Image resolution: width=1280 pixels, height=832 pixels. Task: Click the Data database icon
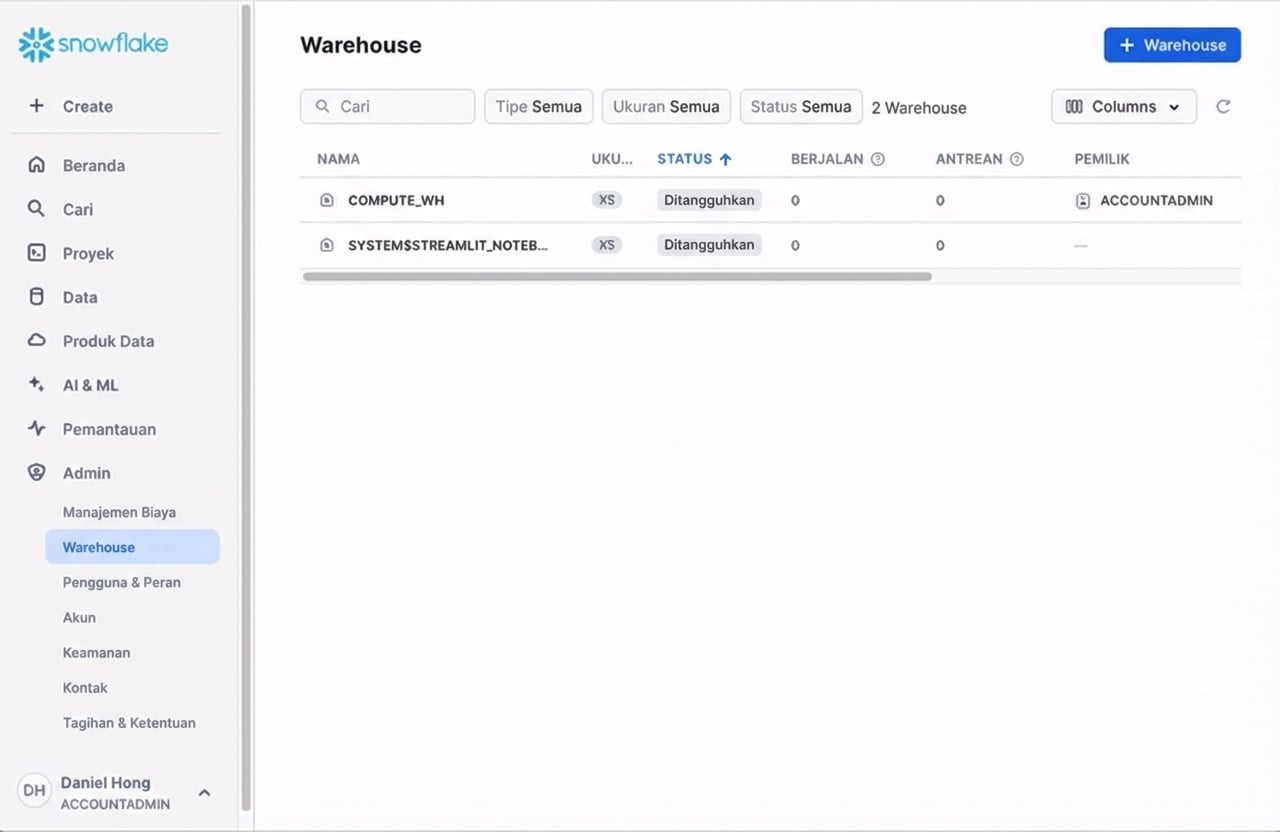[x=37, y=297]
